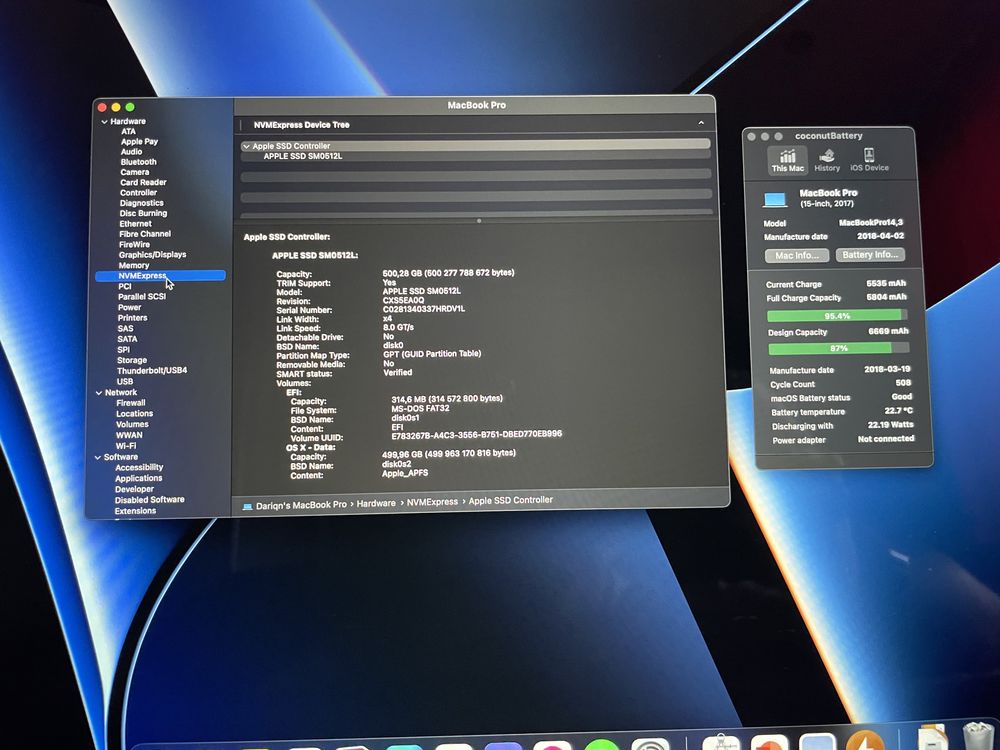Select Printers in the sidebar

click(132, 318)
